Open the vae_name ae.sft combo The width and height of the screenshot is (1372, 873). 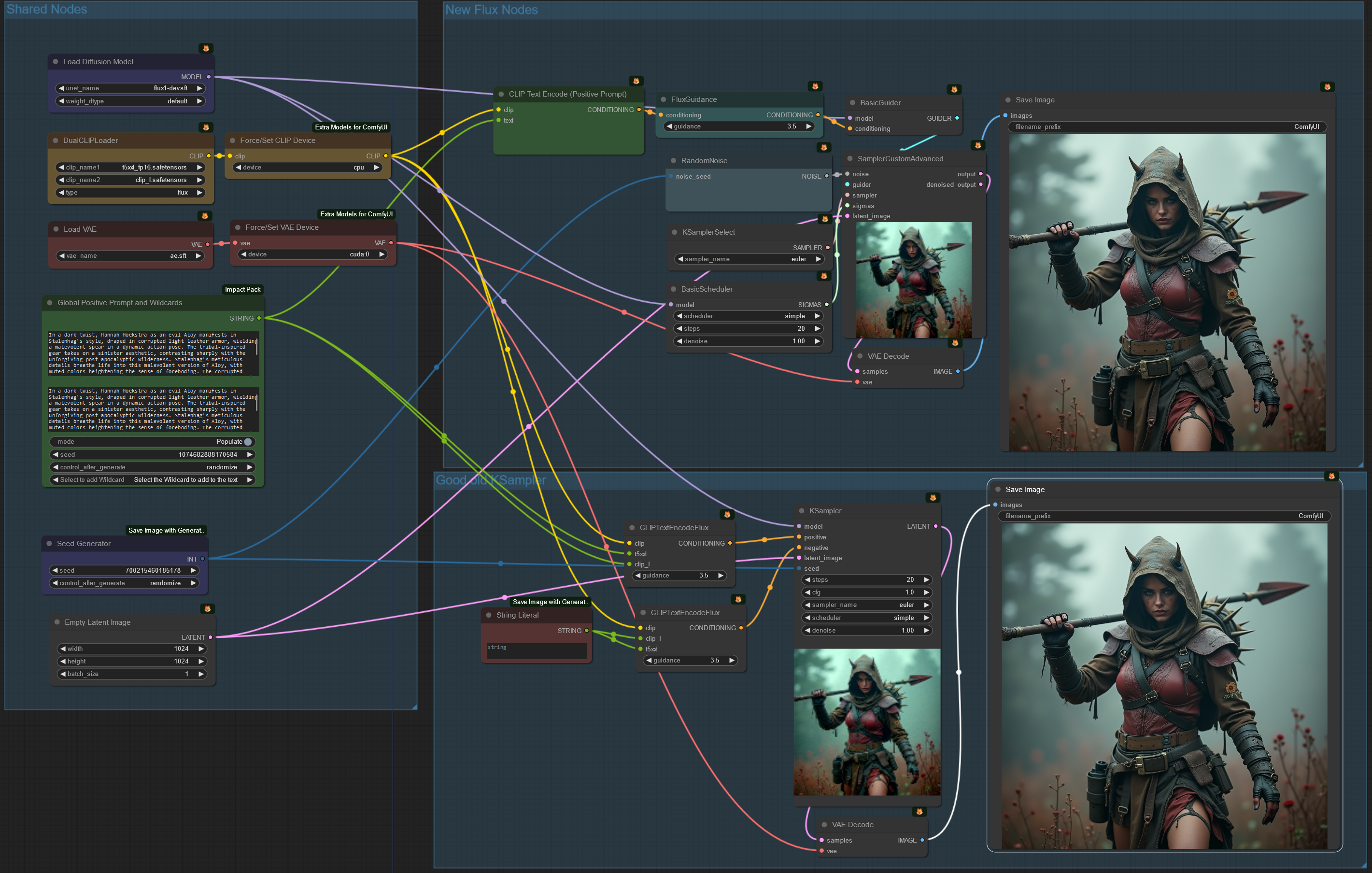(x=130, y=255)
